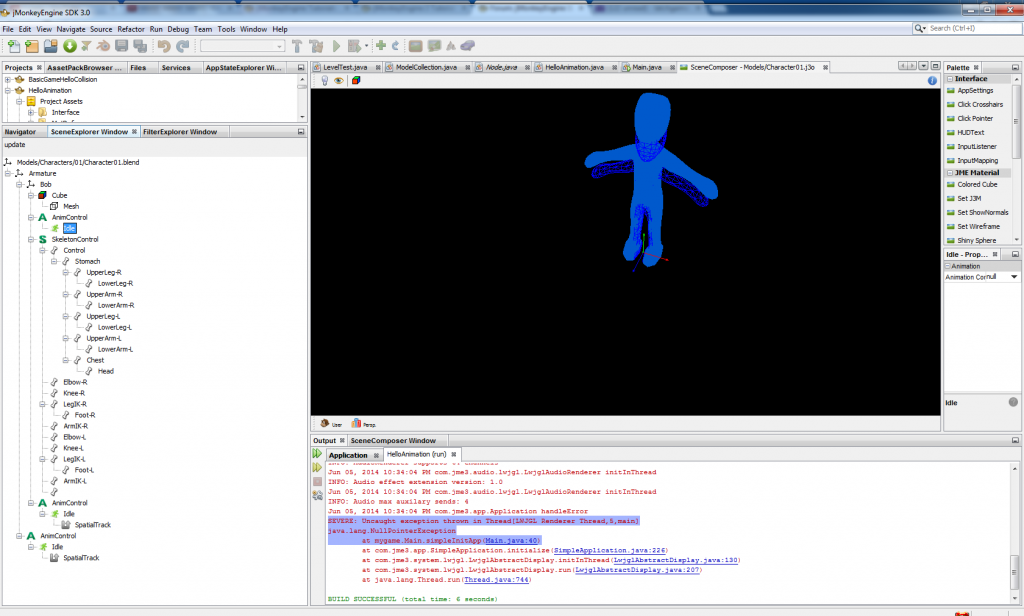Click the Run Project play icon
The height and width of the screenshot is (616, 1024).
(336, 46)
